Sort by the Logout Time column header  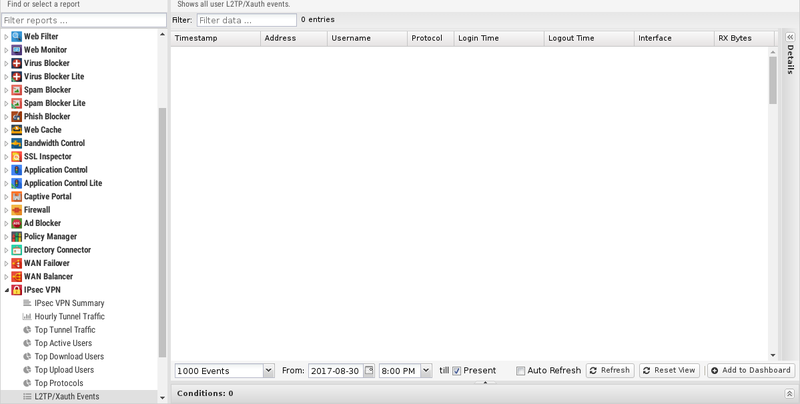click(589, 38)
